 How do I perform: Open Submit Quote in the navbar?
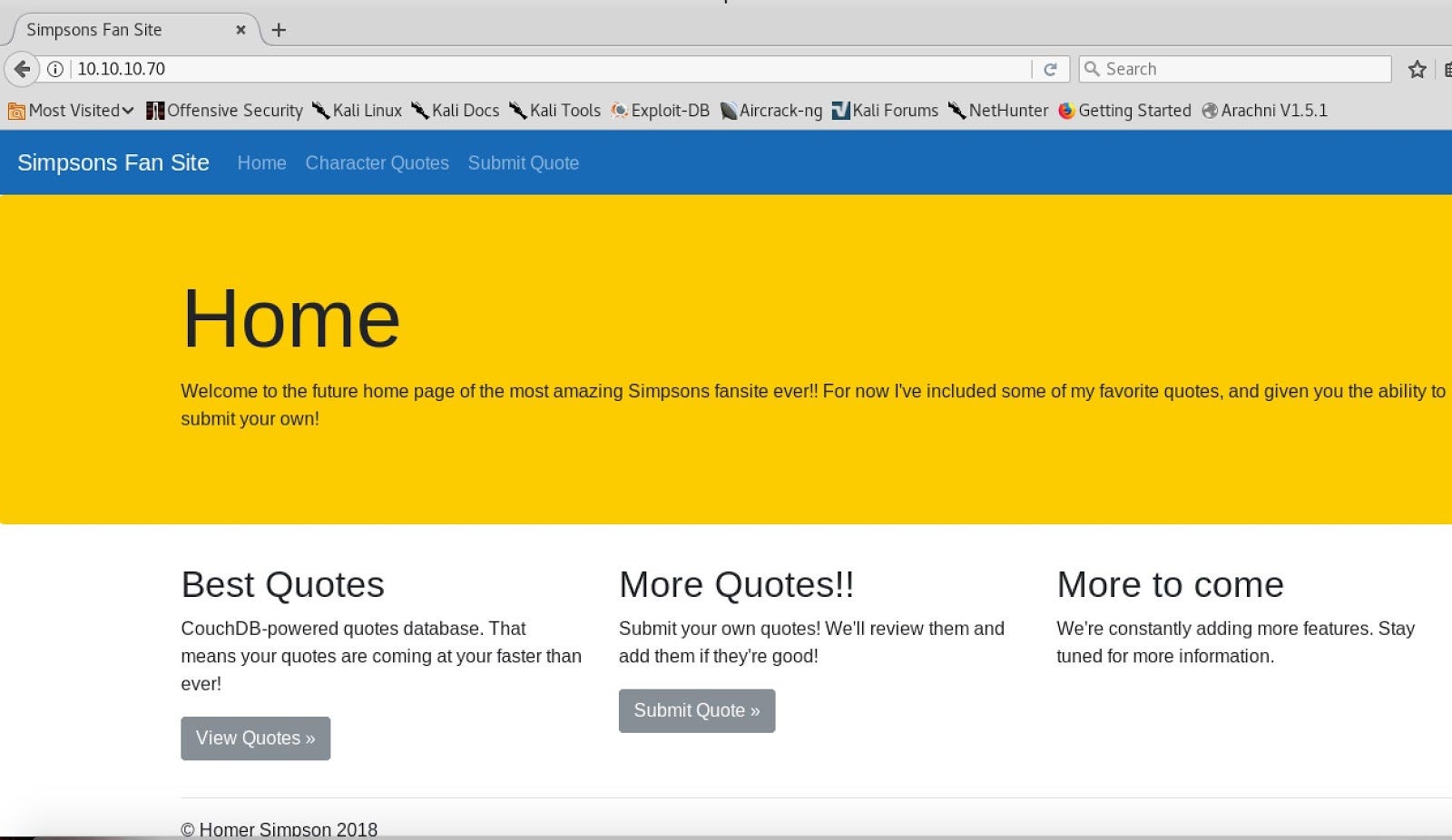[524, 163]
